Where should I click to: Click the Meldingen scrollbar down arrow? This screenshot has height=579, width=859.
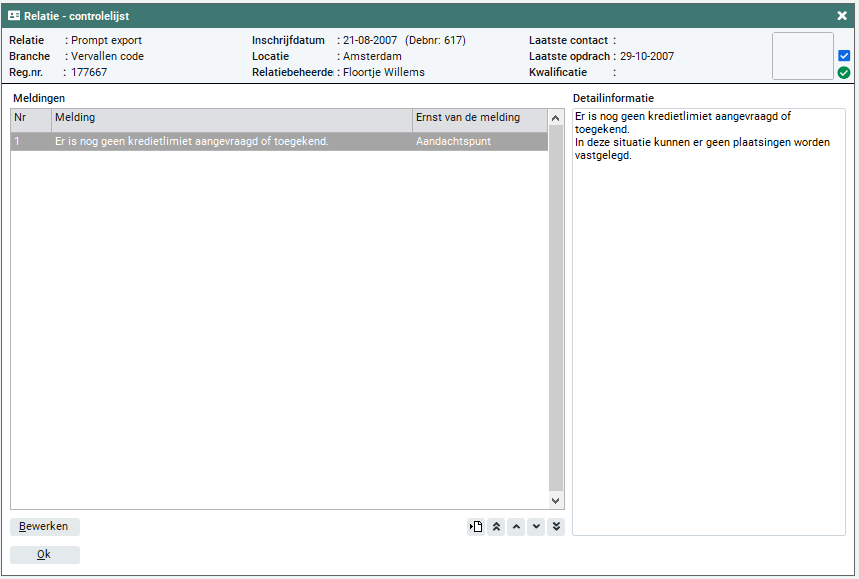(556, 500)
